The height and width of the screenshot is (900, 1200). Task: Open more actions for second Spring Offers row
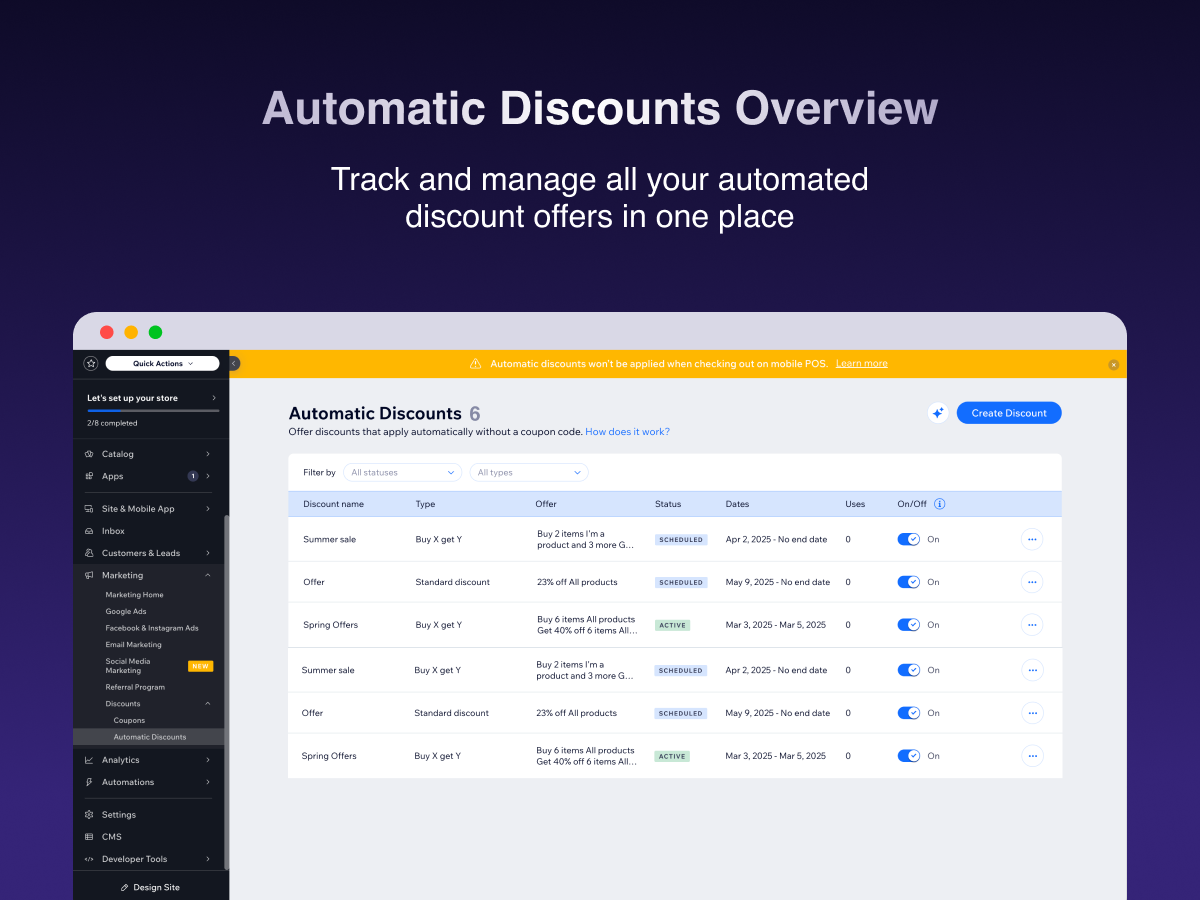coord(1032,756)
